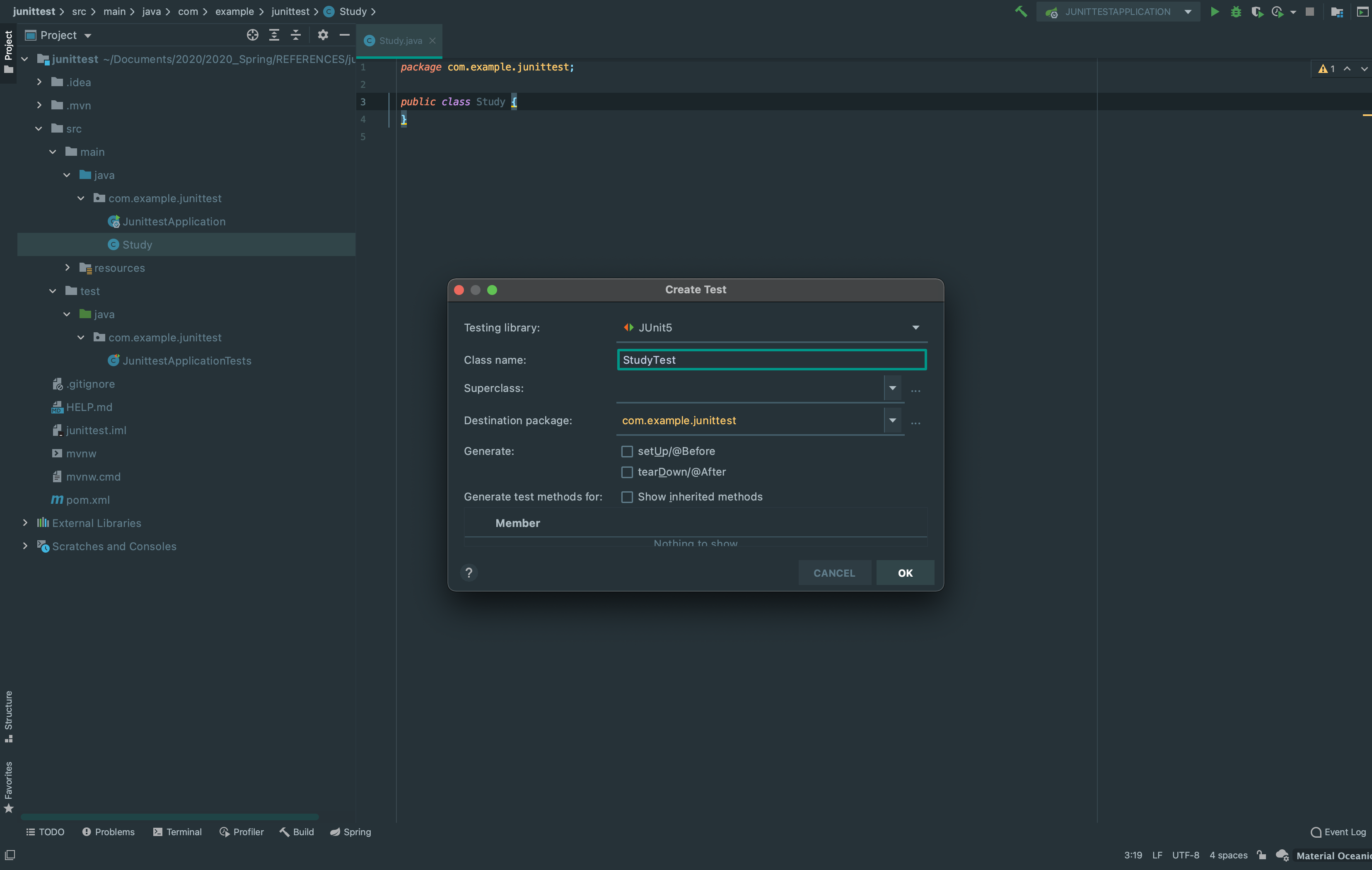This screenshot has height=870, width=1372.
Task: Select the Study.java editor tab
Action: pos(400,41)
